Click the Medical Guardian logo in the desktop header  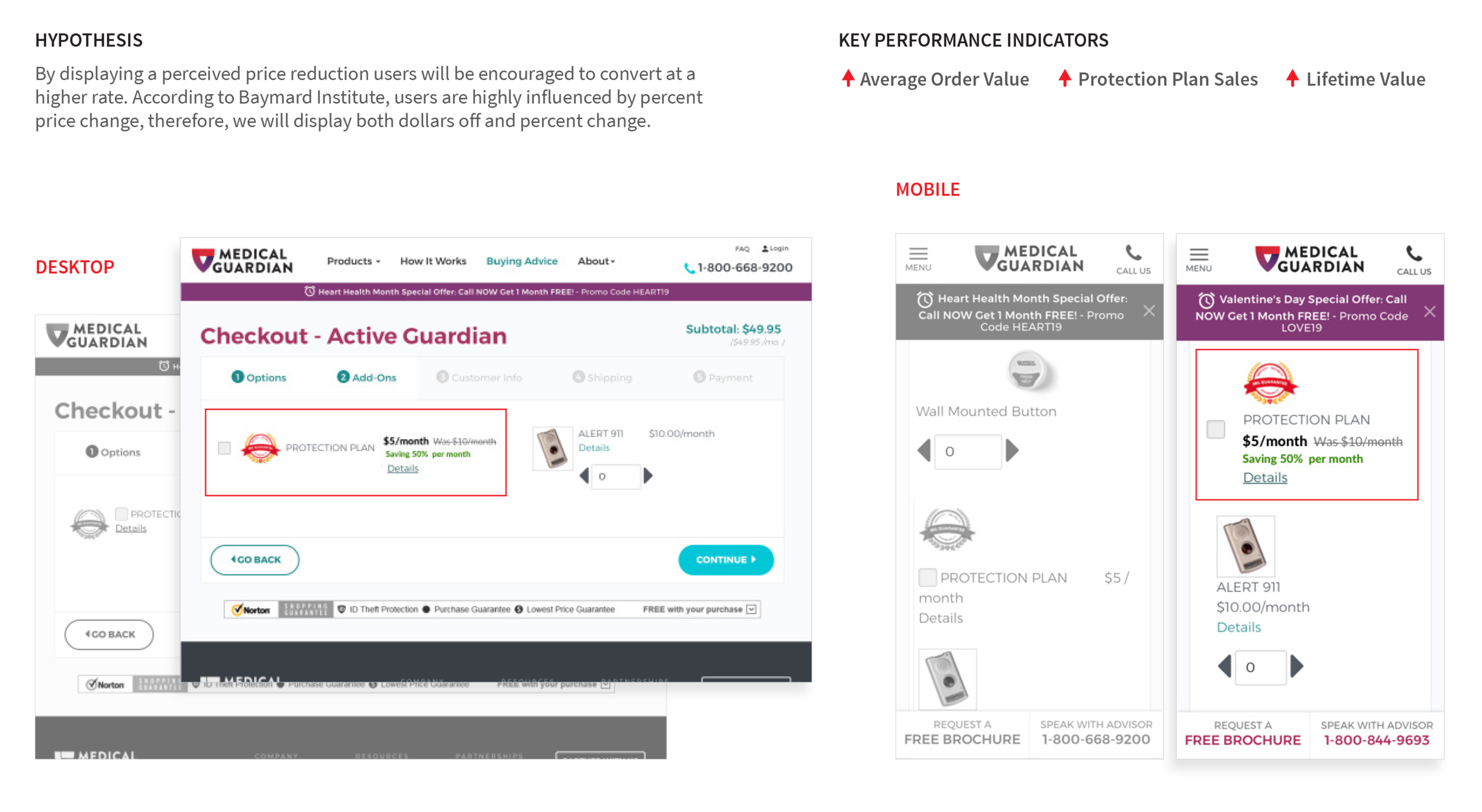(242, 261)
